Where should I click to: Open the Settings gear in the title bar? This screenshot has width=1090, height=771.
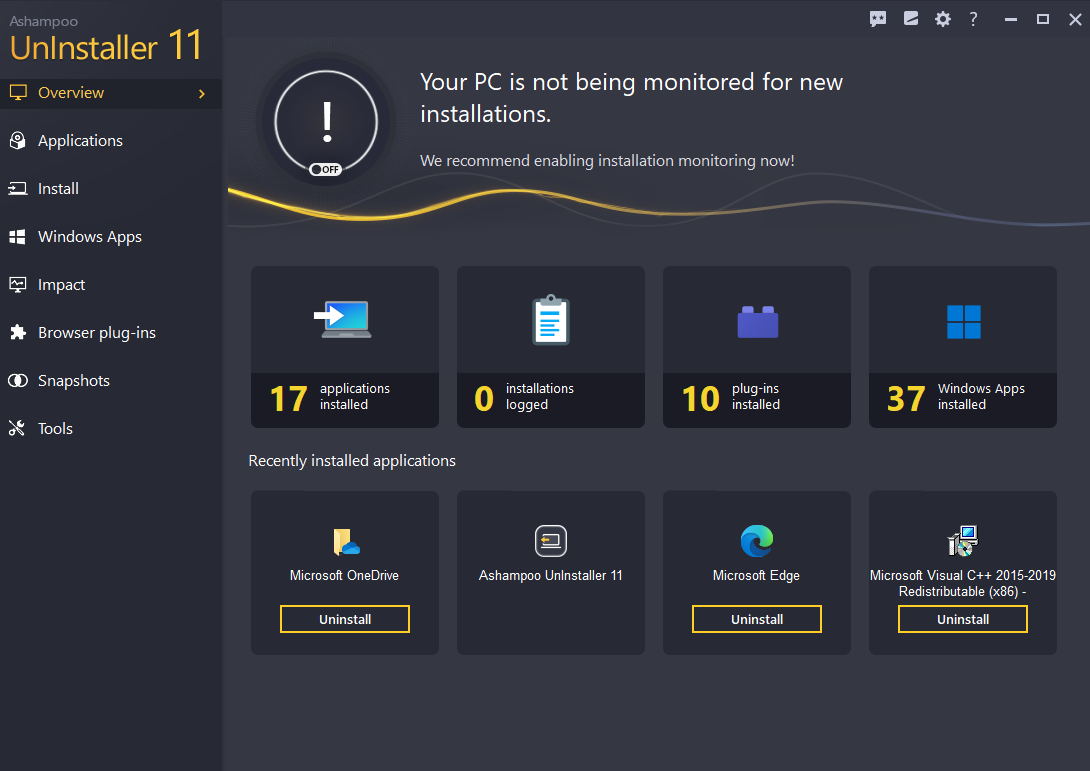942,18
